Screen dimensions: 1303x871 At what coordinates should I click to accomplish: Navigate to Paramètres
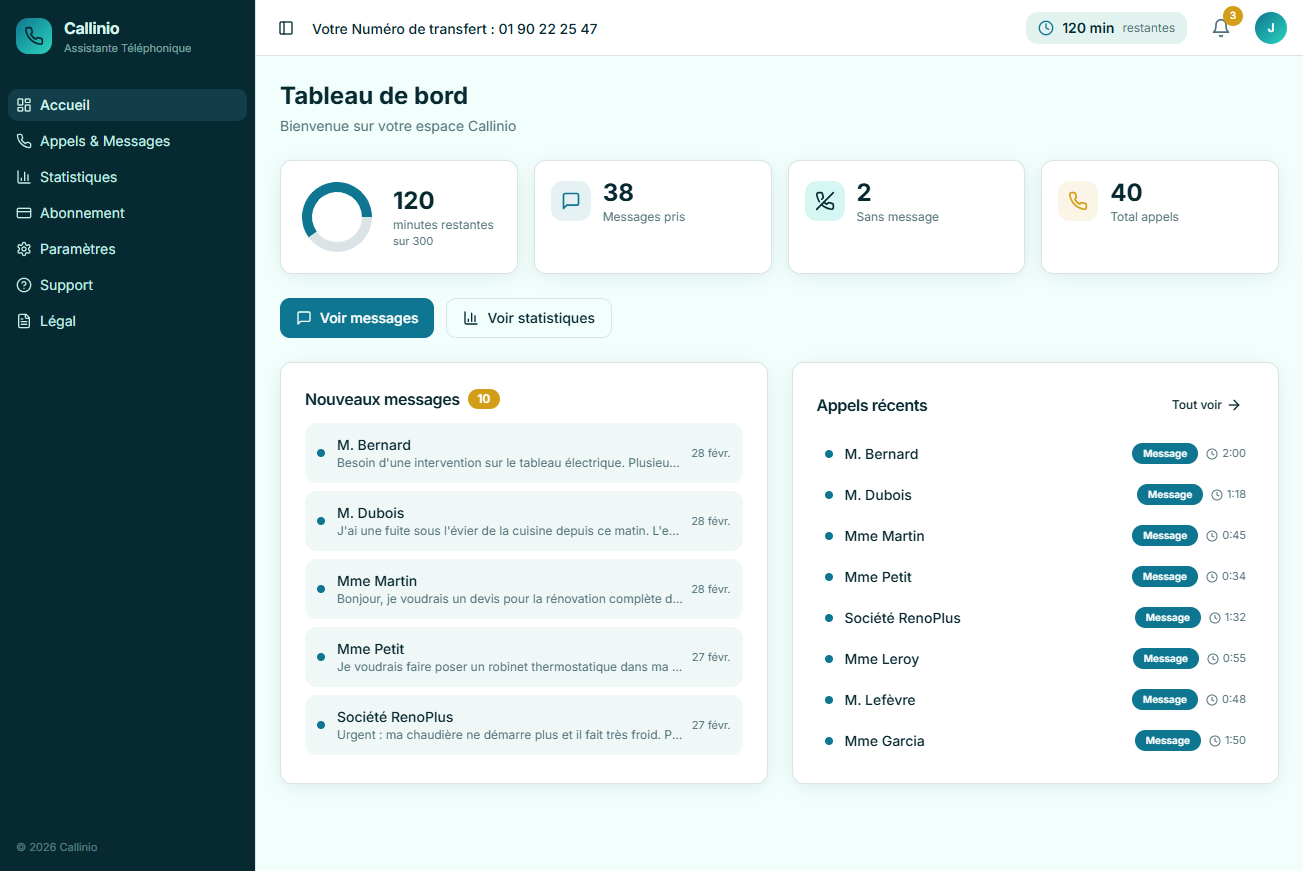pyautogui.click(x=77, y=249)
